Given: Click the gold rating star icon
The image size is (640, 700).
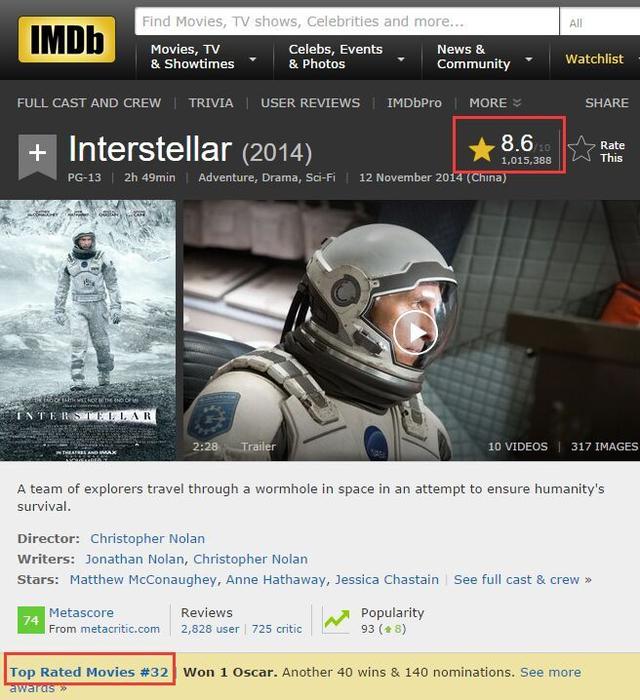Looking at the screenshot, I should point(482,149).
